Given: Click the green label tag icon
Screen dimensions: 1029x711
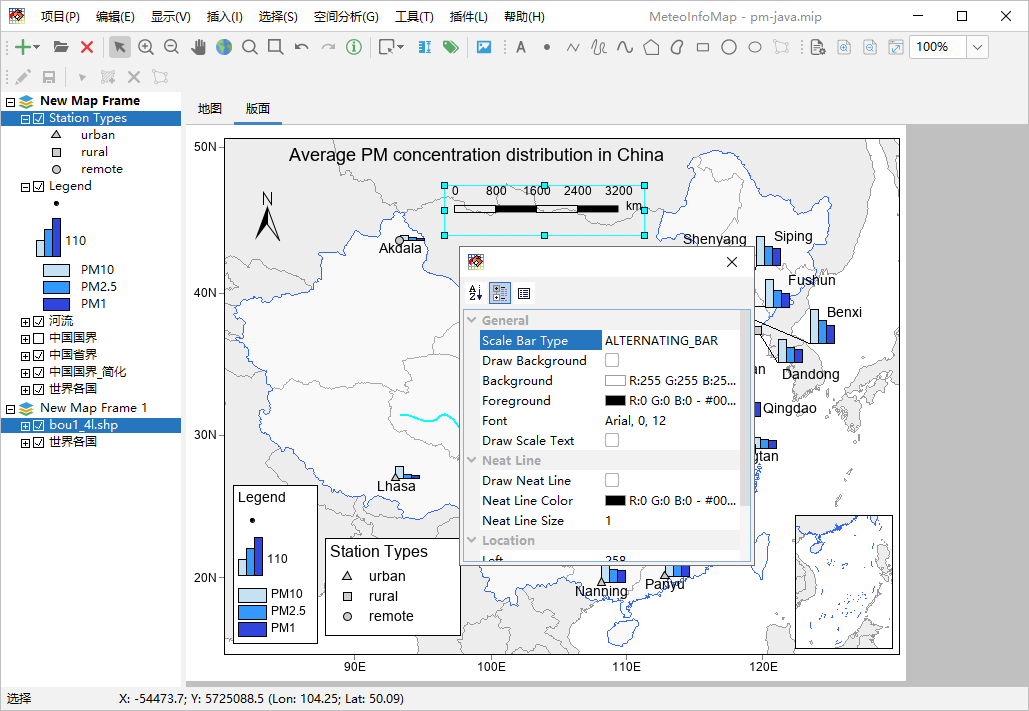Looking at the screenshot, I should point(450,47).
